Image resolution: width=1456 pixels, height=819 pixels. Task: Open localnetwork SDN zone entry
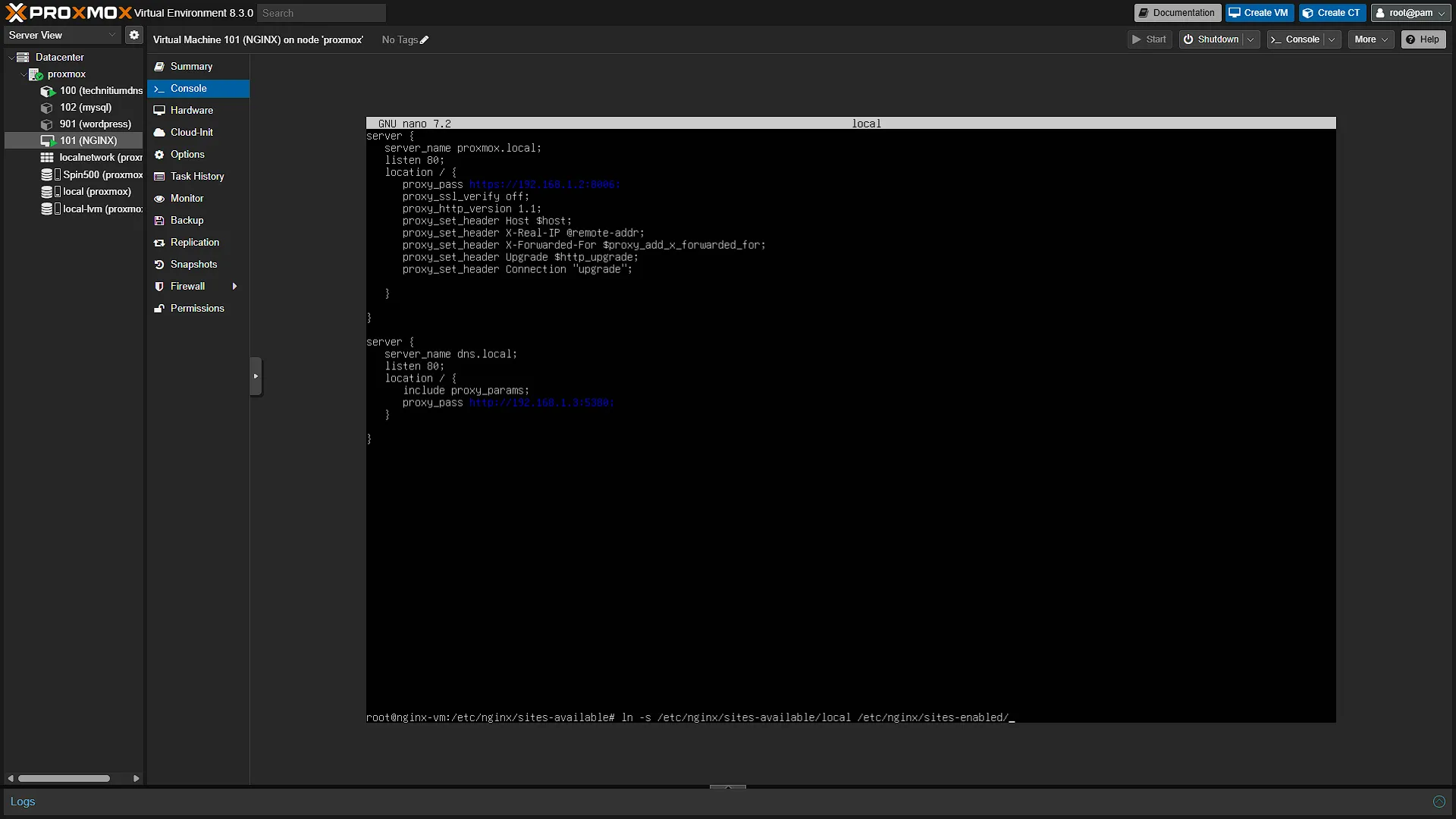92,157
